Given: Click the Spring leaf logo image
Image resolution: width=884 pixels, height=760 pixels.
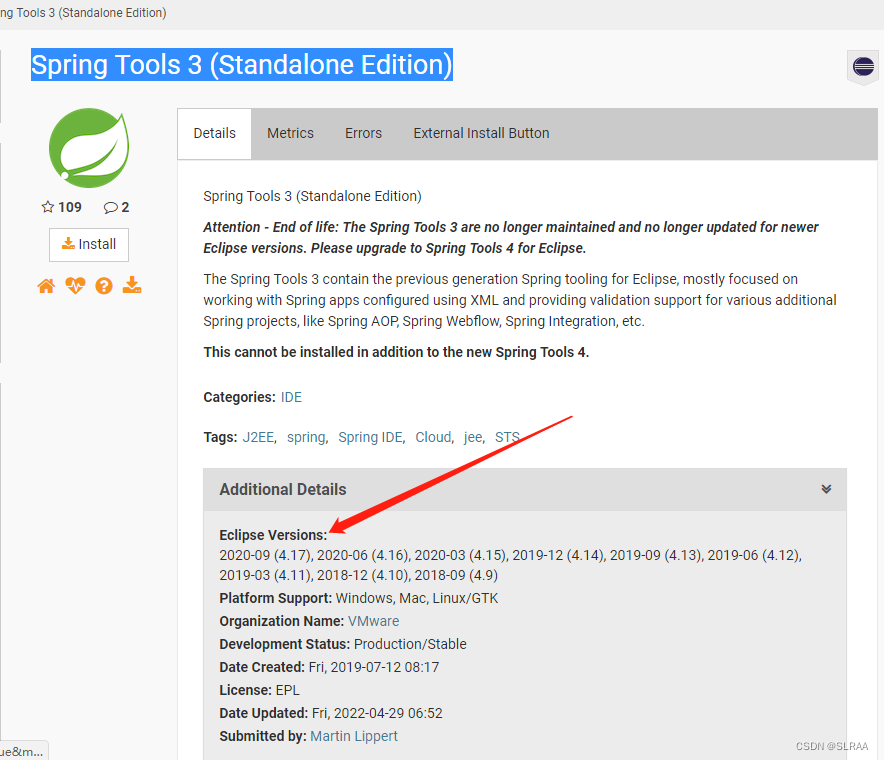Looking at the screenshot, I should click(x=89, y=148).
